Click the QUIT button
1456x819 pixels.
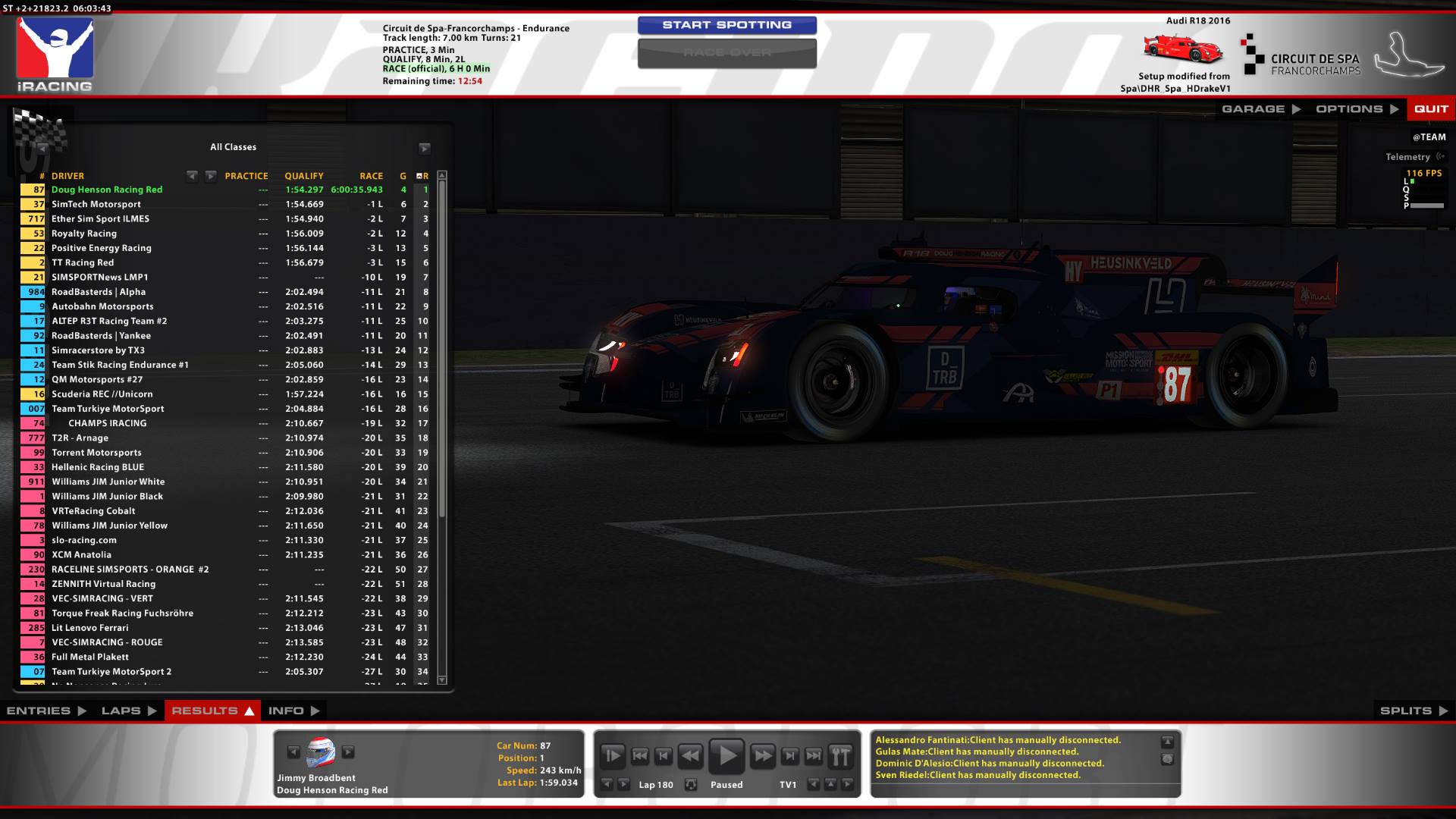click(x=1431, y=109)
